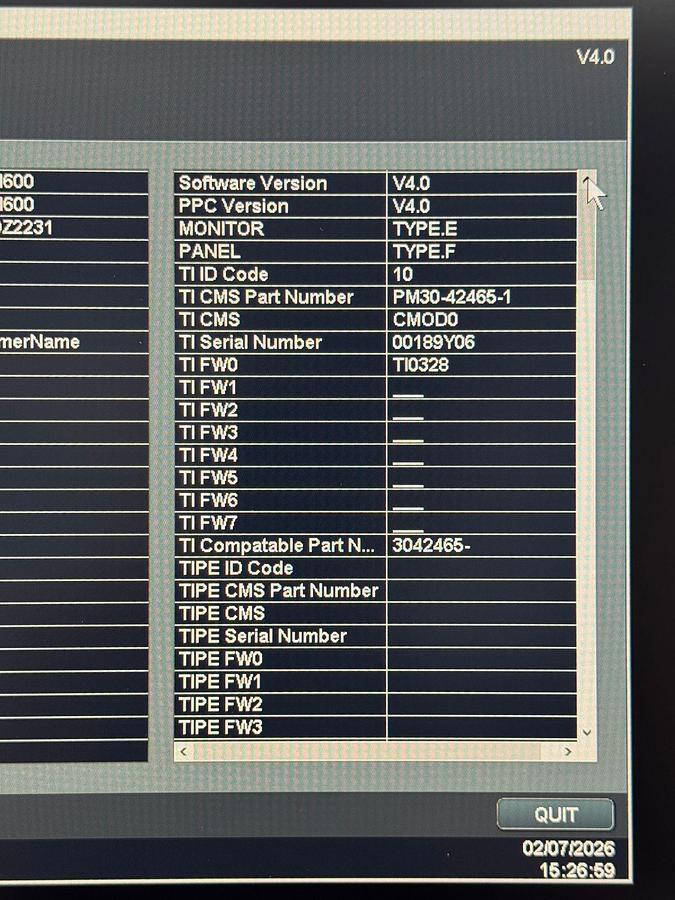Click the PPC Version value V4.0
The width and height of the screenshot is (675, 900).
[x=411, y=206]
